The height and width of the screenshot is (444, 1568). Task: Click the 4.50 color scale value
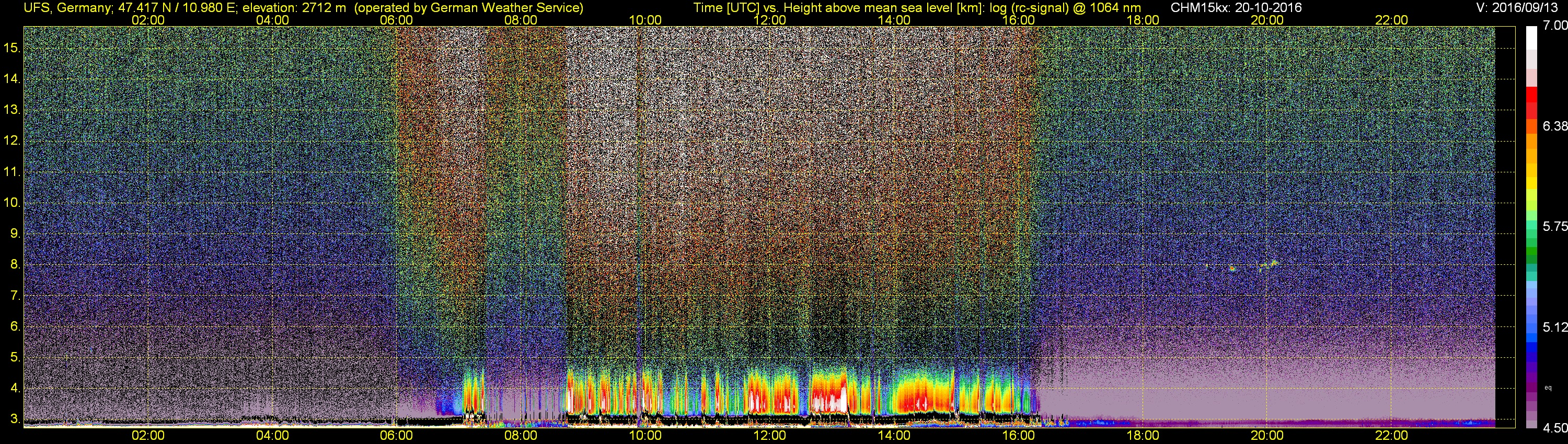point(1555,428)
